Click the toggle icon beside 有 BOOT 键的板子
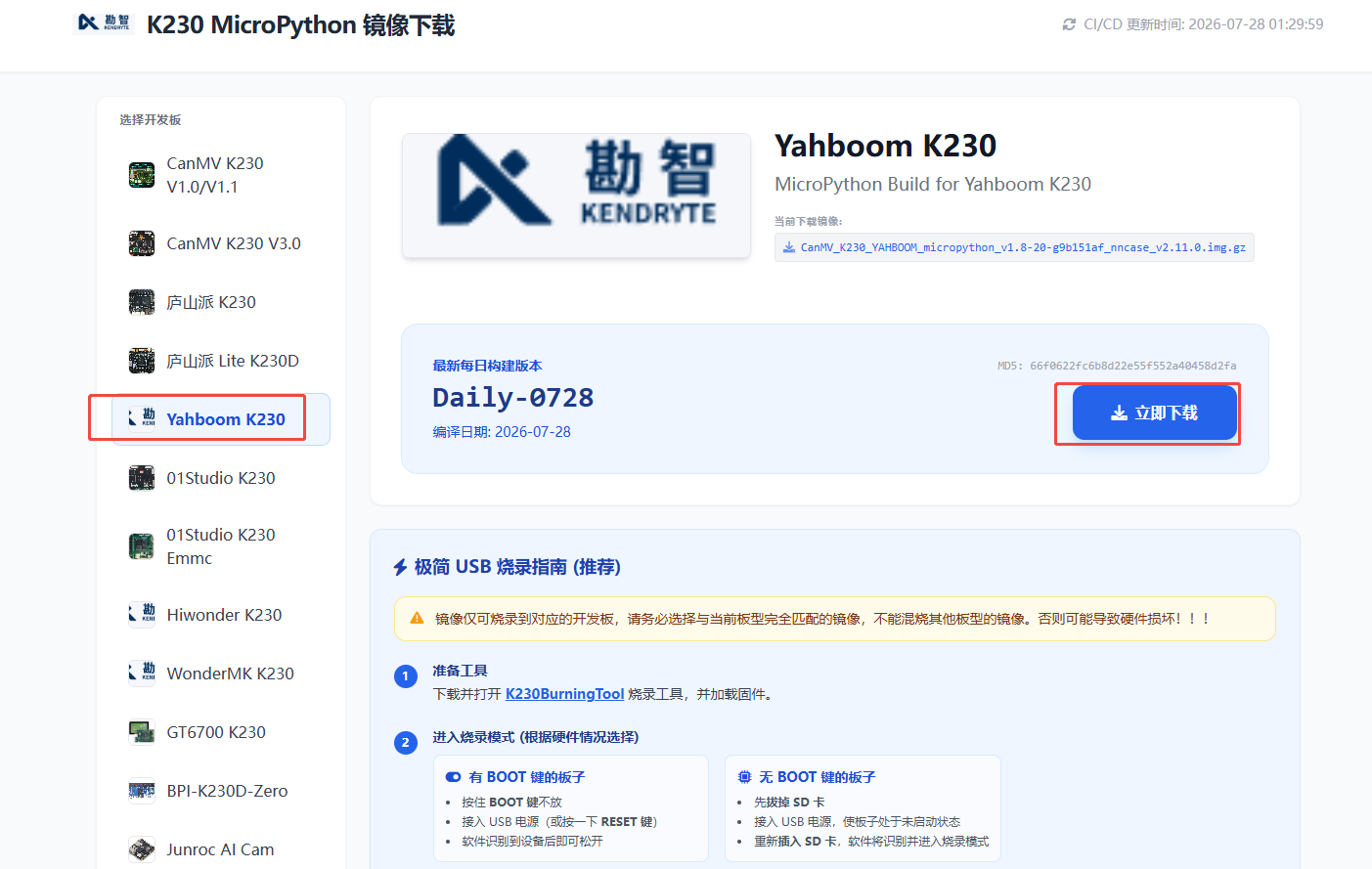 pos(453,777)
